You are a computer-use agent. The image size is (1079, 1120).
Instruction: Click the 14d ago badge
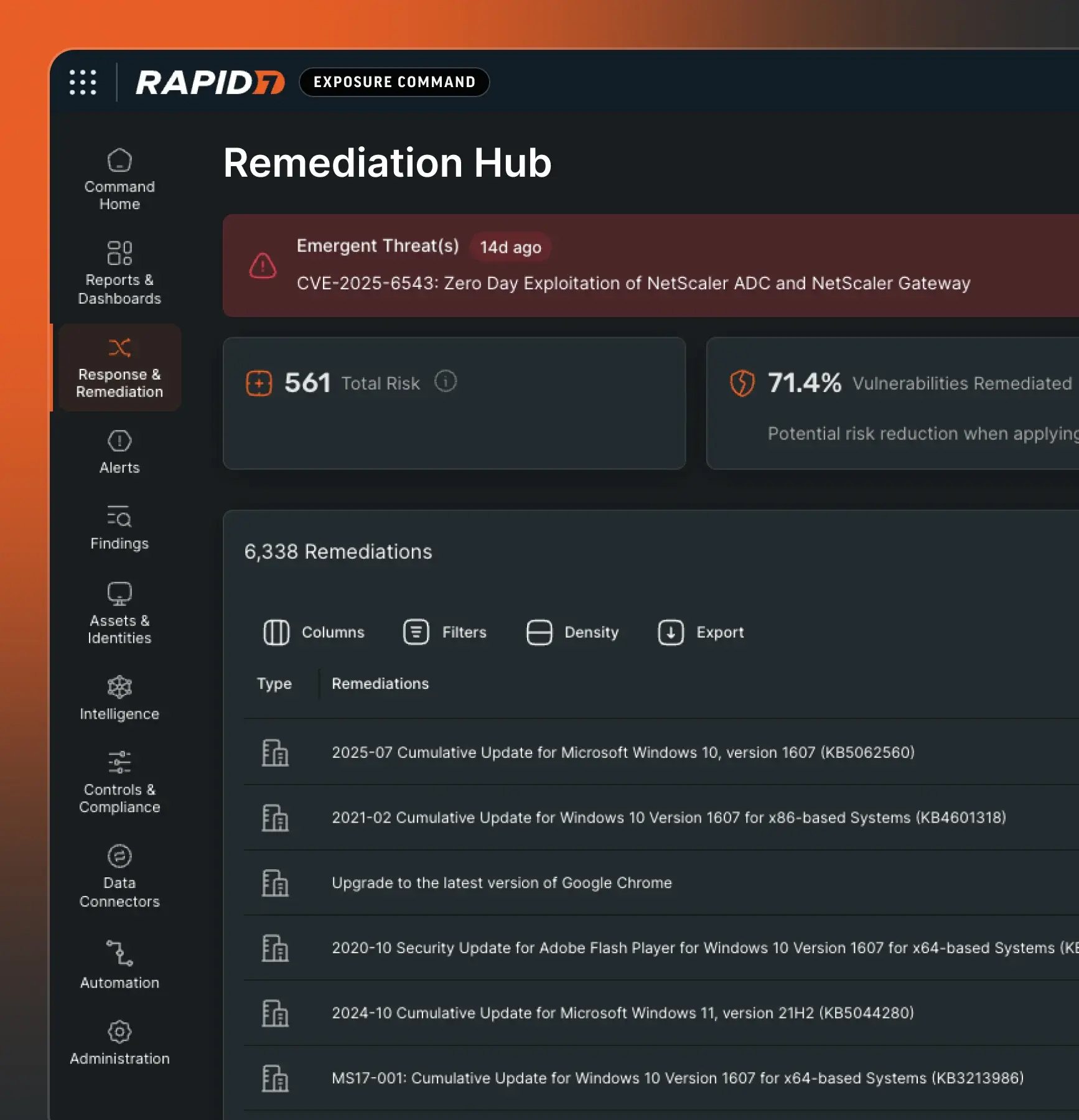tap(510, 247)
